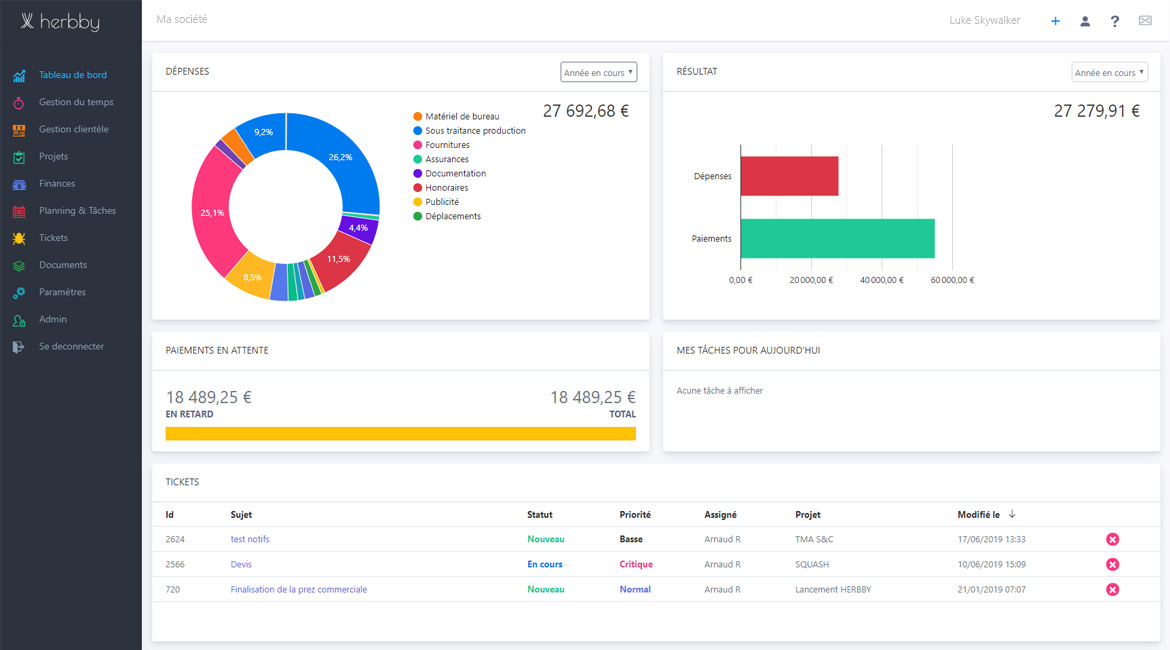Click the yellow pending payments progress bar
Viewport: 1170px width, 650px height.
coord(401,434)
